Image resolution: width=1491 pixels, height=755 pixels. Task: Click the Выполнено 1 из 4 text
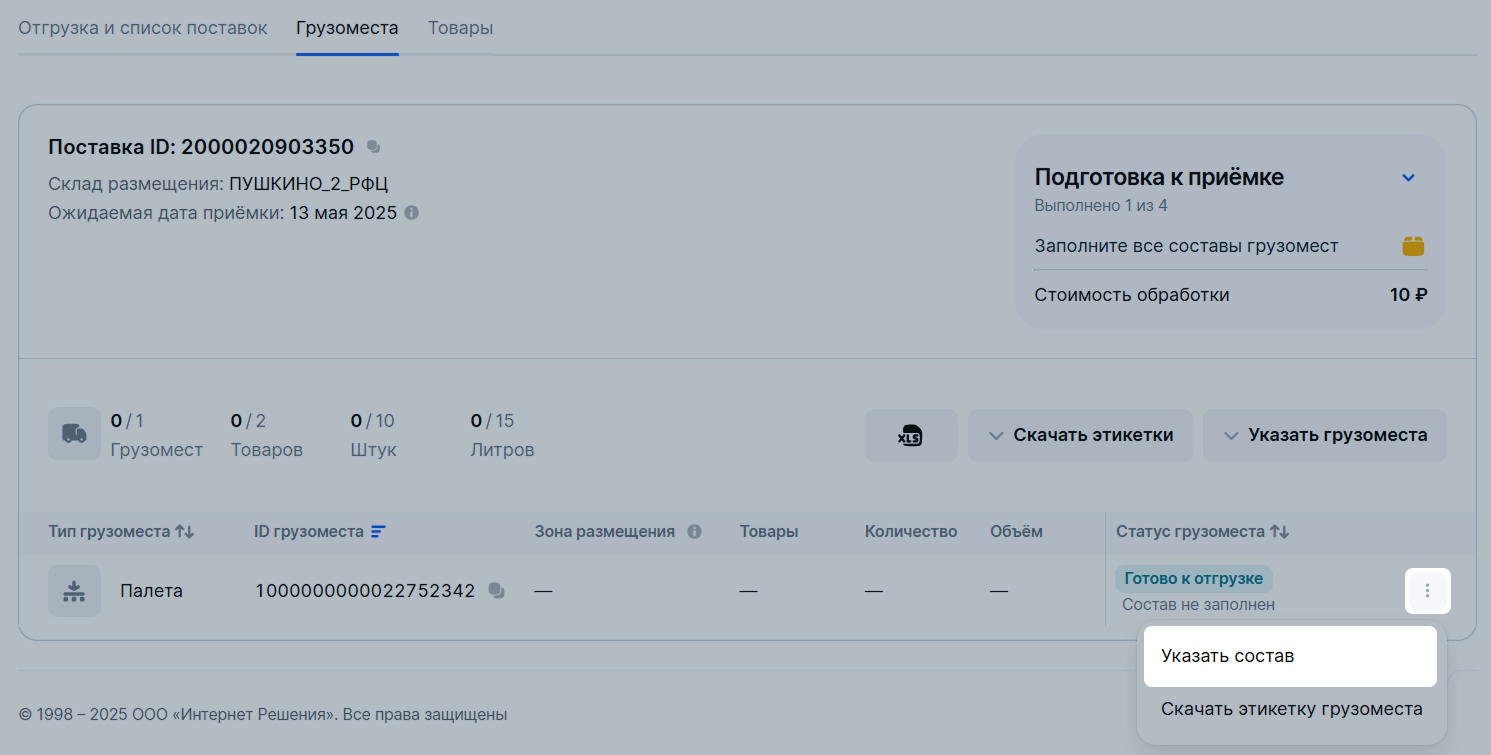point(1101,206)
